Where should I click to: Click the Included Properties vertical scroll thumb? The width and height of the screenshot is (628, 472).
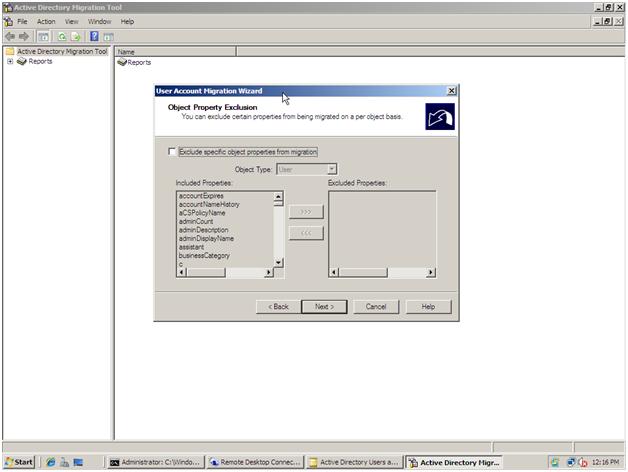click(x=278, y=203)
